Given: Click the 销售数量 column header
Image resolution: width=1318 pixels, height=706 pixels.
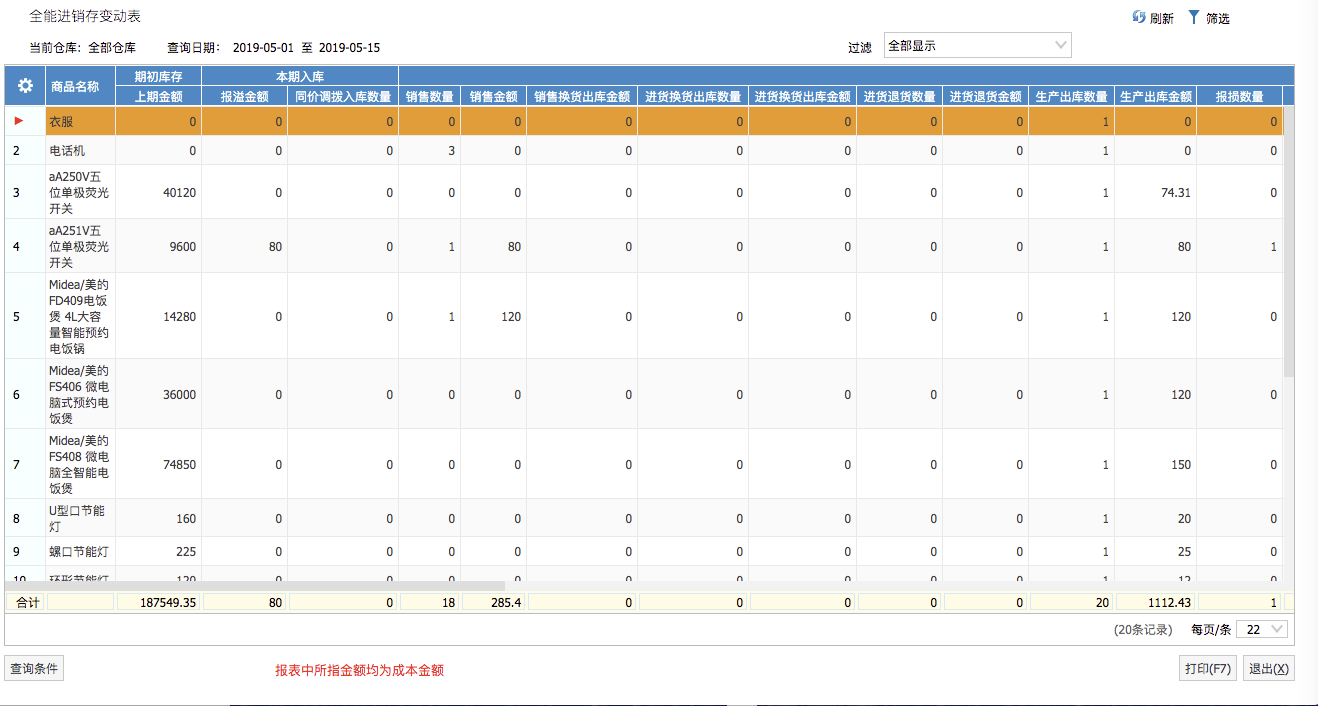Looking at the screenshot, I should (x=430, y=96).
